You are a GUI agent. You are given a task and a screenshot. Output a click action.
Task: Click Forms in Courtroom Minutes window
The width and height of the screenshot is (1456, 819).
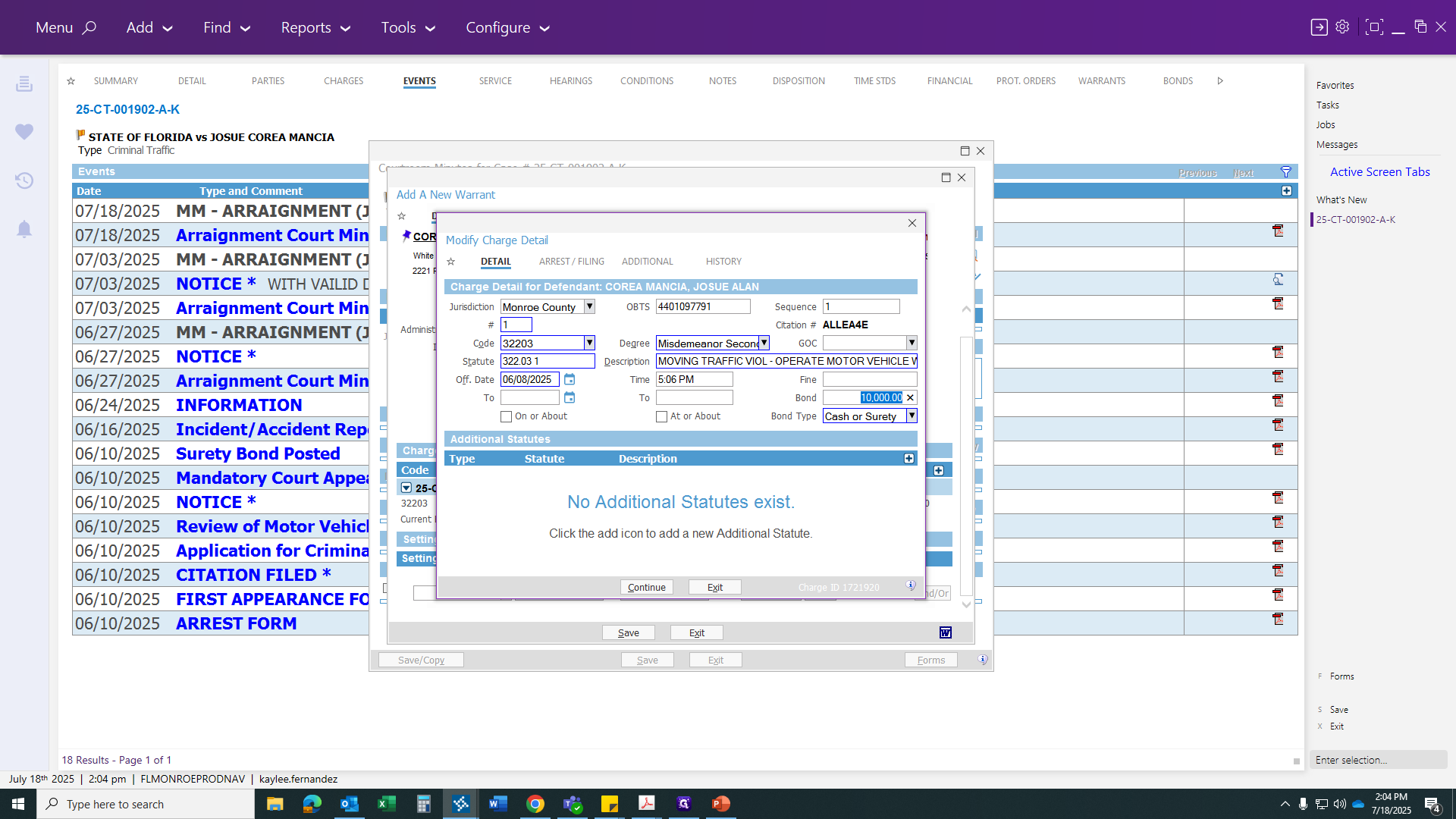click(x=930, y=660)
